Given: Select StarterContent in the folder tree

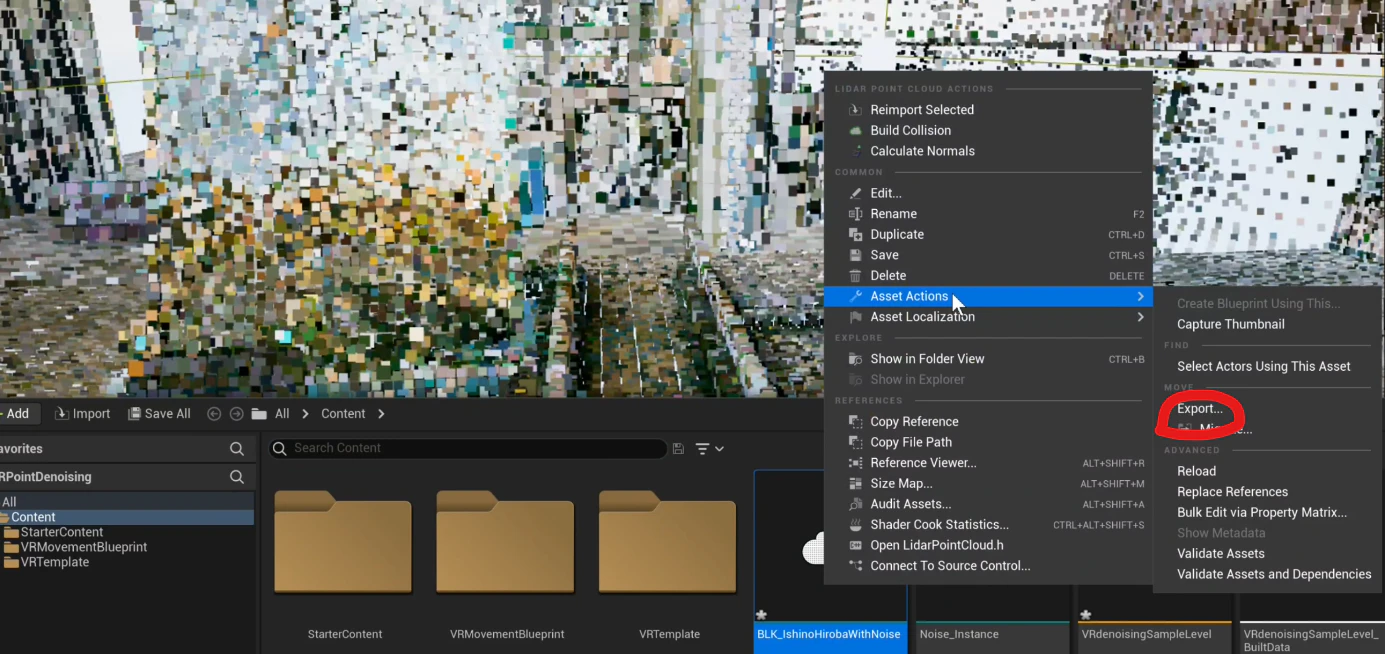Looking at the screenshot, I should (x=62, y=533).
